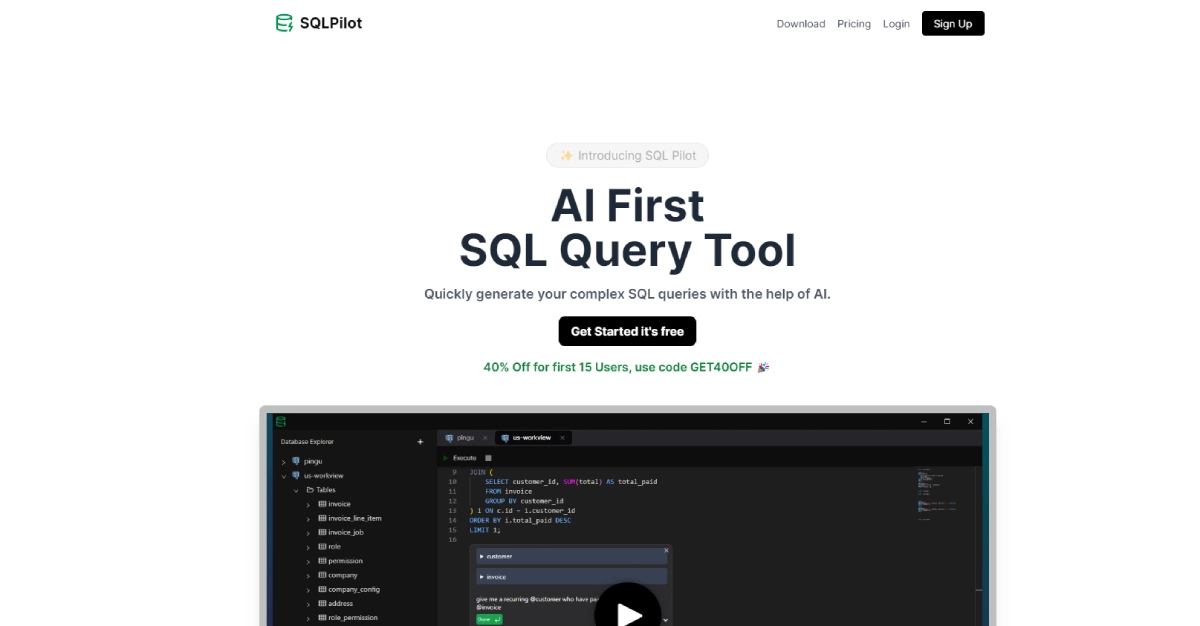Viewport: 1200px width, 626px height.
Task: Switch to the us-workview editor tab
Action: pyautogui.click(x=527, y=438)
